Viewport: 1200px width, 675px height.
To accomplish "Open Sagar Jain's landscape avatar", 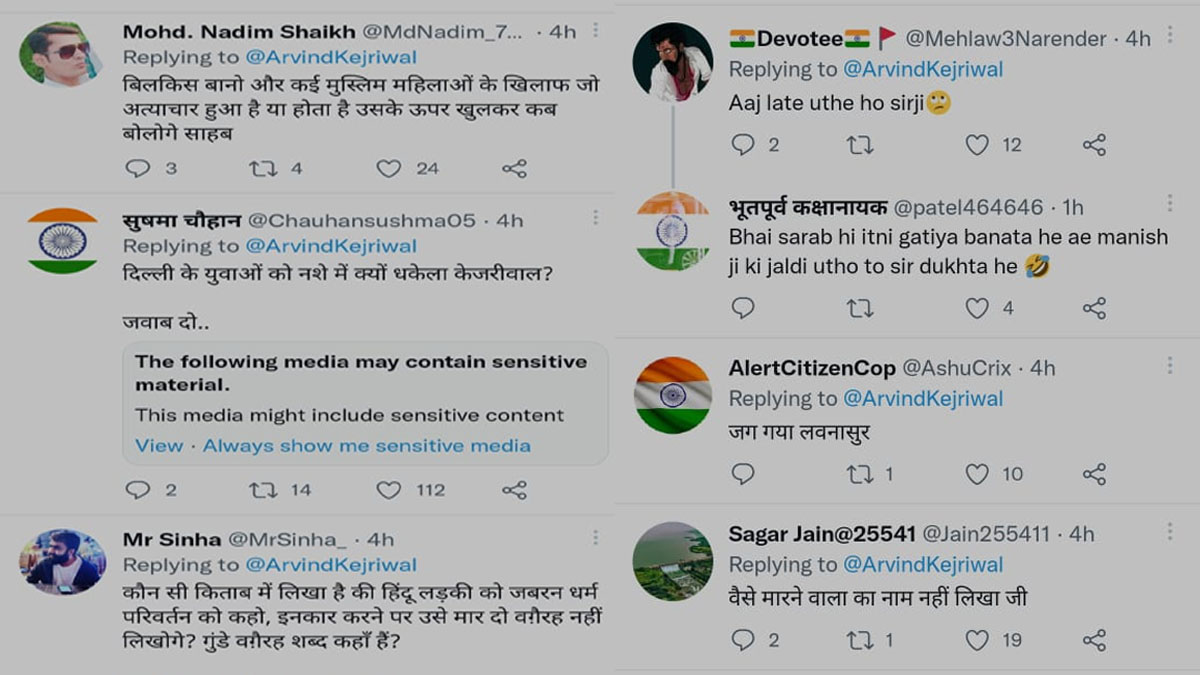I will [x=672, y=561].
